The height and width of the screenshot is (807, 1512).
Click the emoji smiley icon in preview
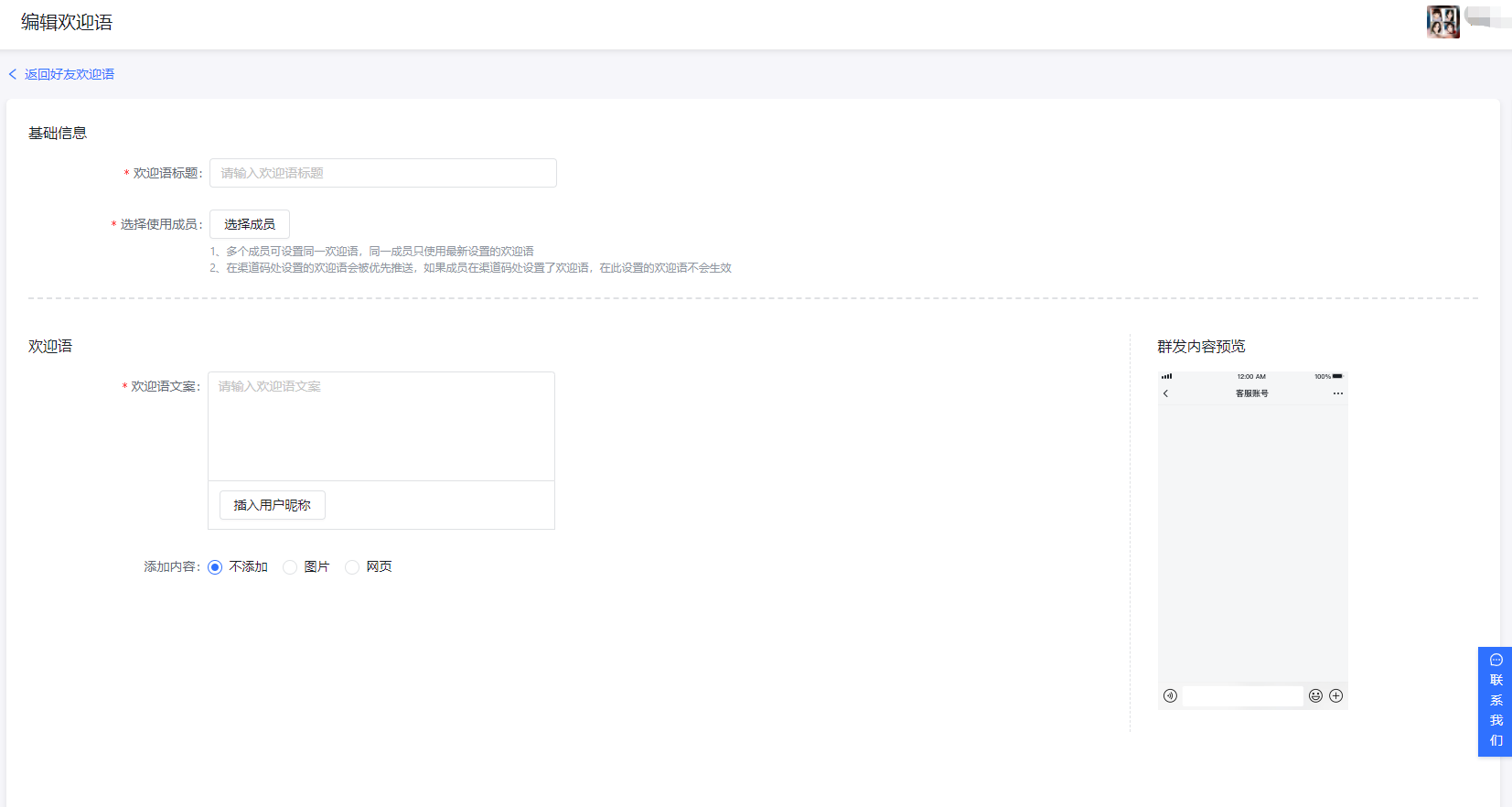point(1315,695)
